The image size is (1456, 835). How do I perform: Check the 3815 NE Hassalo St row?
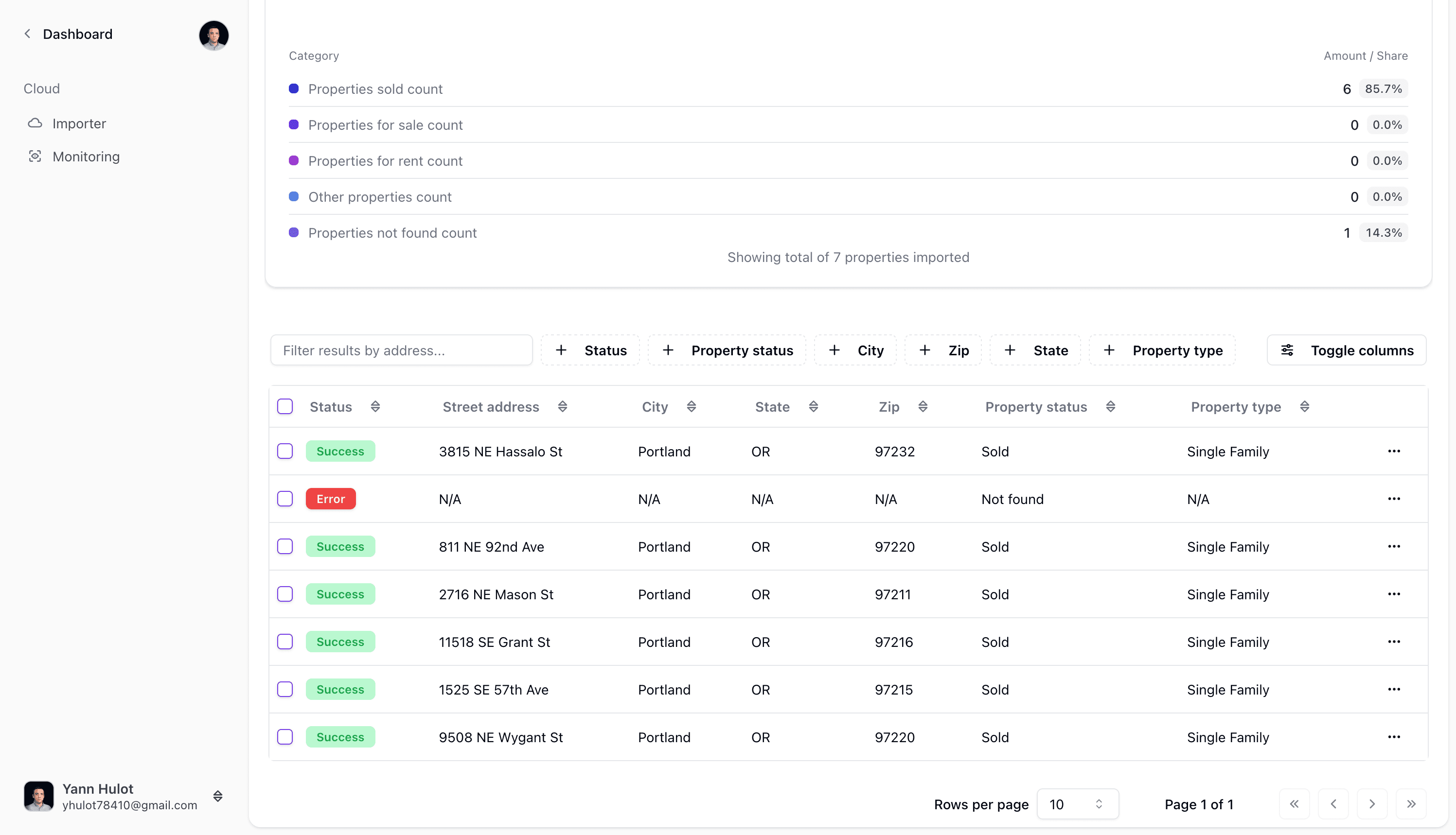click(285, 452)
